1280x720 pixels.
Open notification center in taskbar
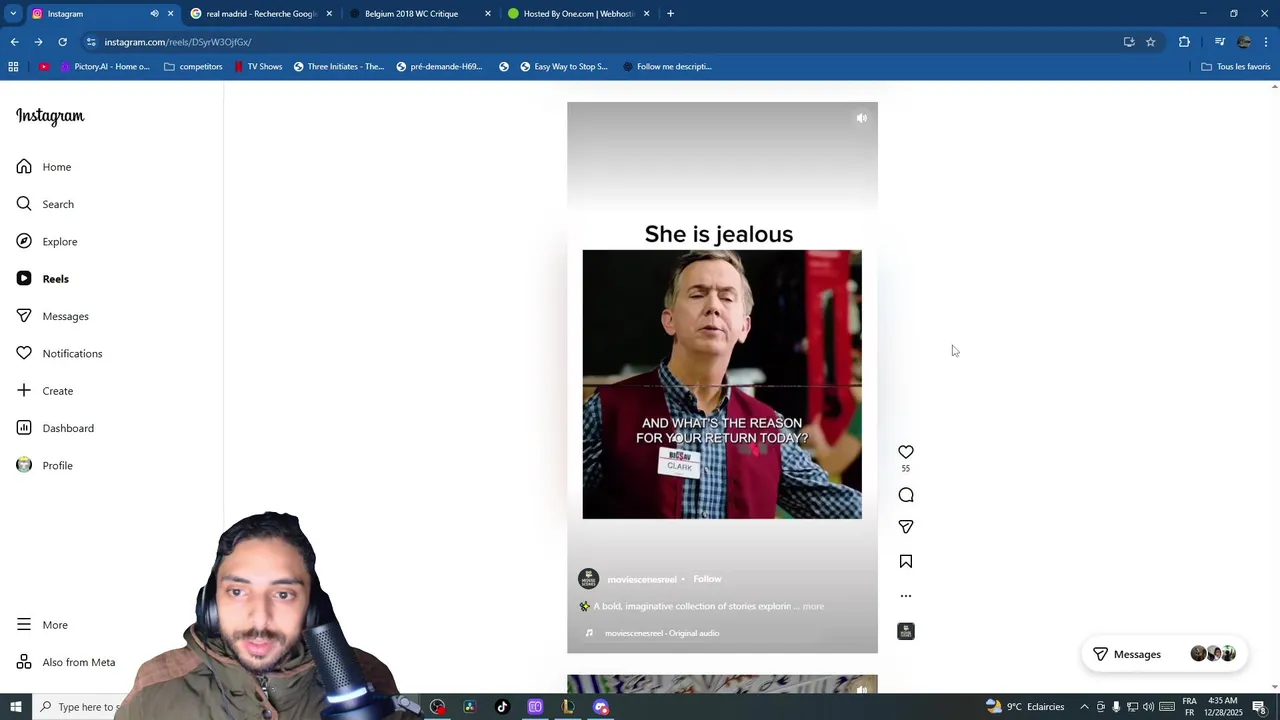(1260, 707)
